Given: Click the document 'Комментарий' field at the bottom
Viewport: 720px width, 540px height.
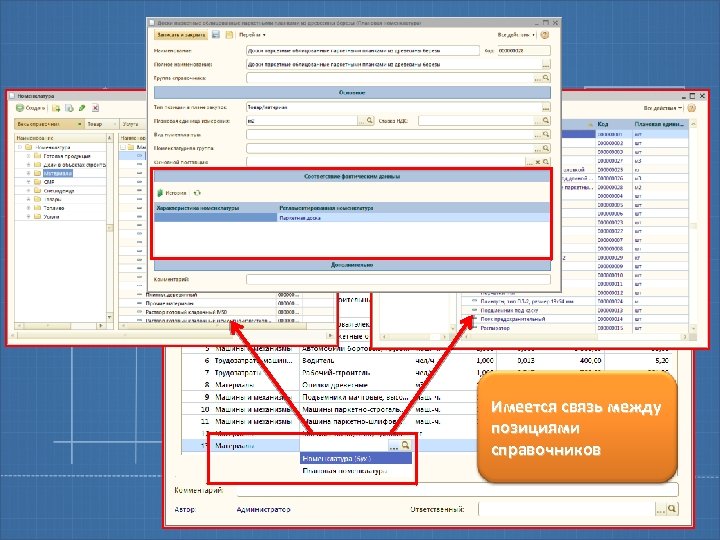Looking at the screenshot, I should coord(457,490).
